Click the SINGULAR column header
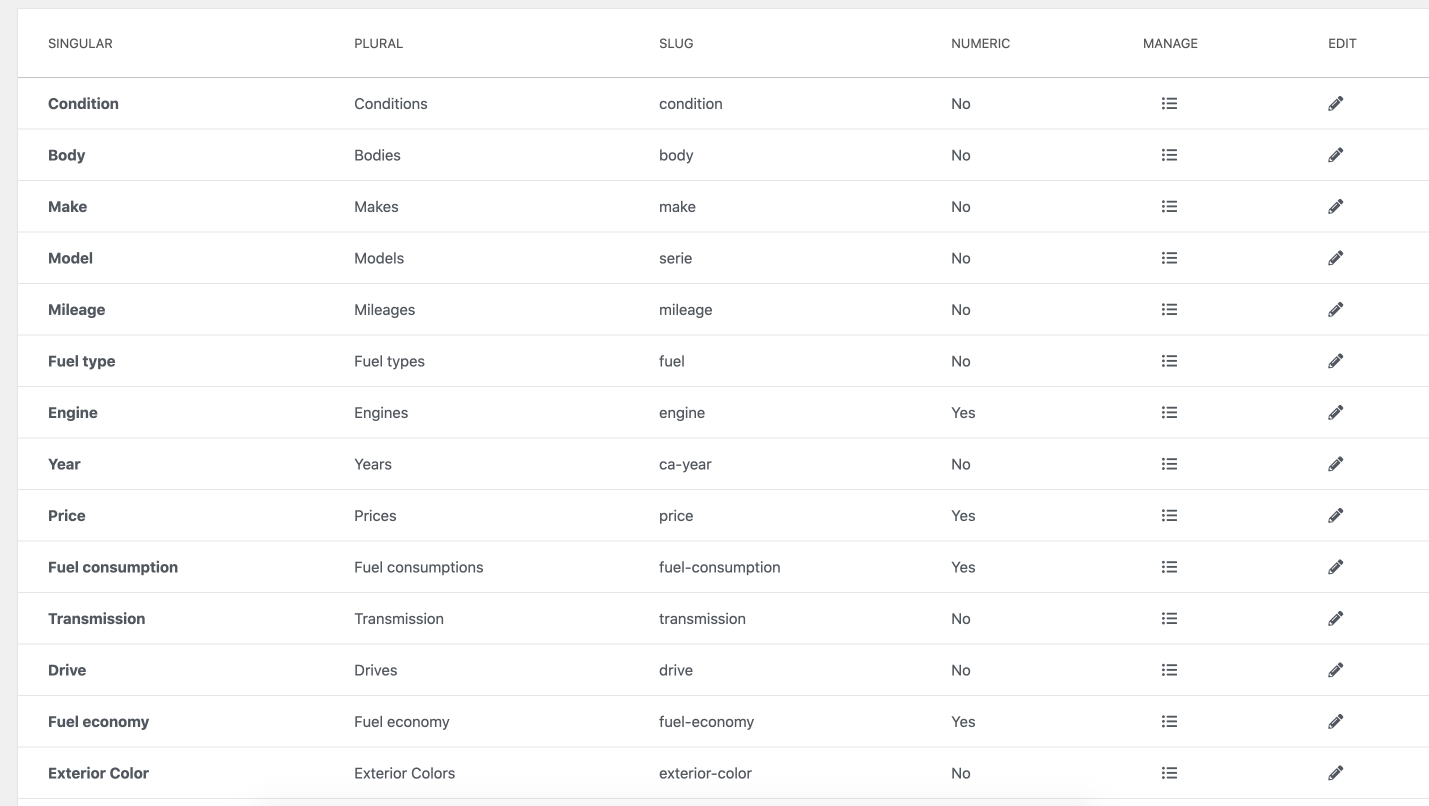This screenshot has height=806, width=1429. click(x=80, y=44)
